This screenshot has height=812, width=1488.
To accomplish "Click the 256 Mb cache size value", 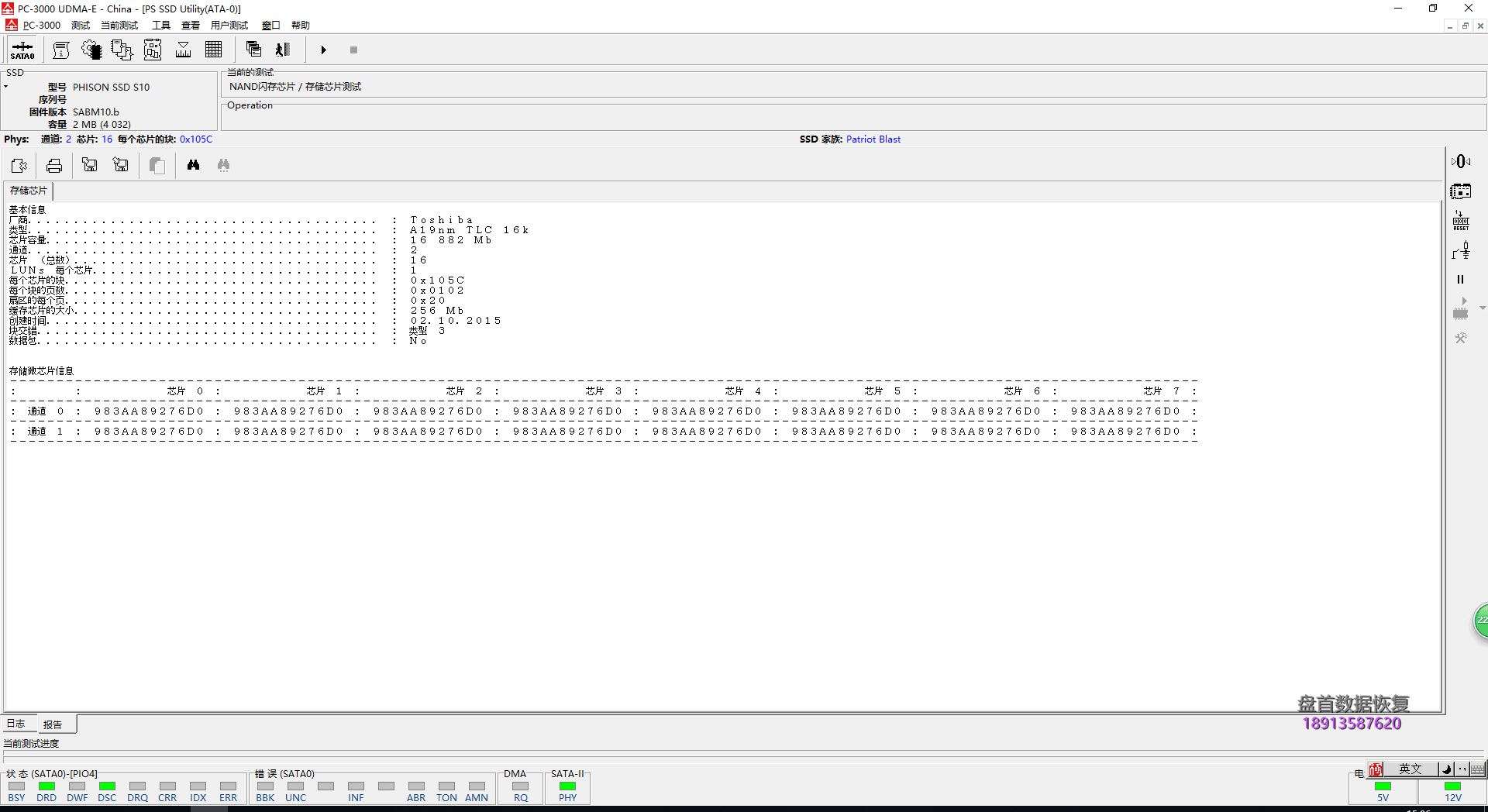I will [437, 311].
